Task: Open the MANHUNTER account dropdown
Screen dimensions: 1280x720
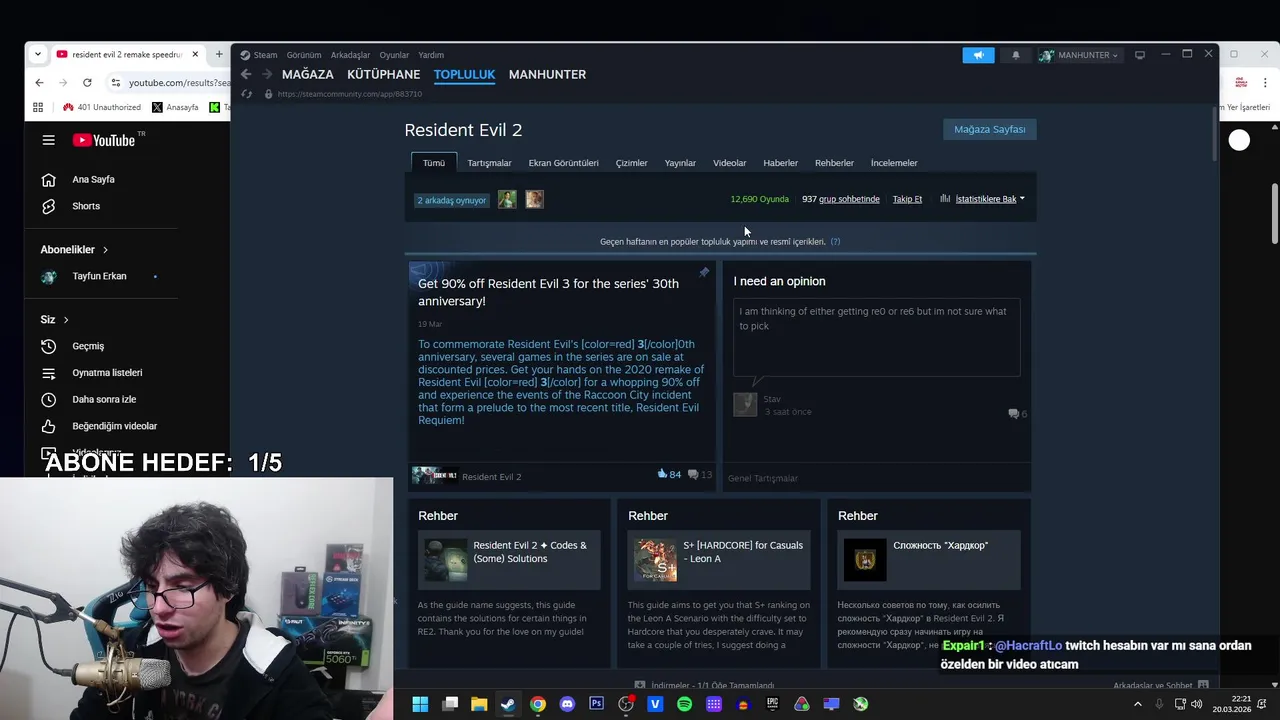Action: [1080, 55]
